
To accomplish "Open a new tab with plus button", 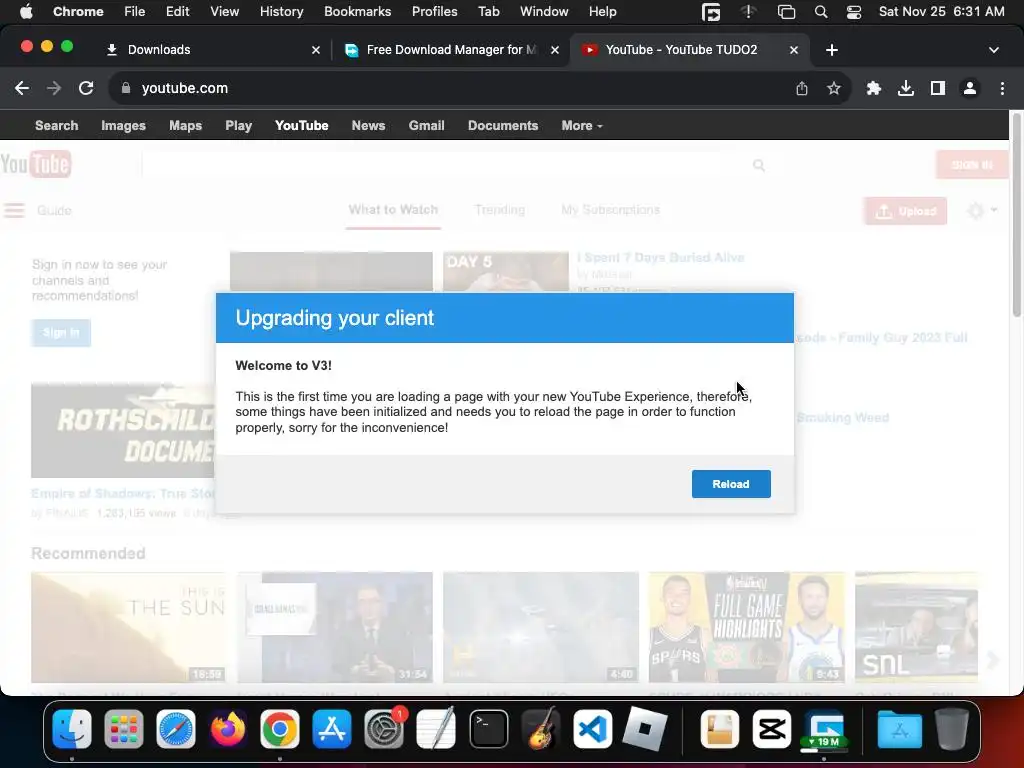I will point(831,50).
